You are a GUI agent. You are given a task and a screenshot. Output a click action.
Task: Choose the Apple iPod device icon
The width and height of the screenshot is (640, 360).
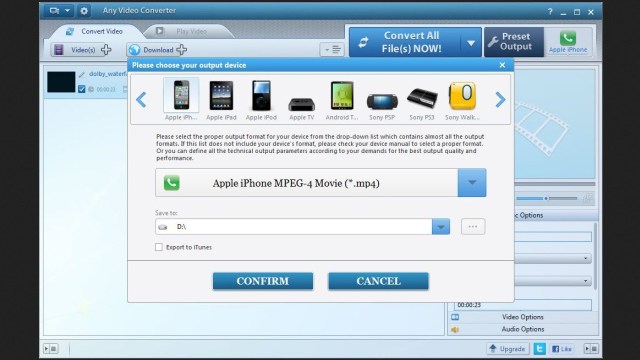coord(261,96)
